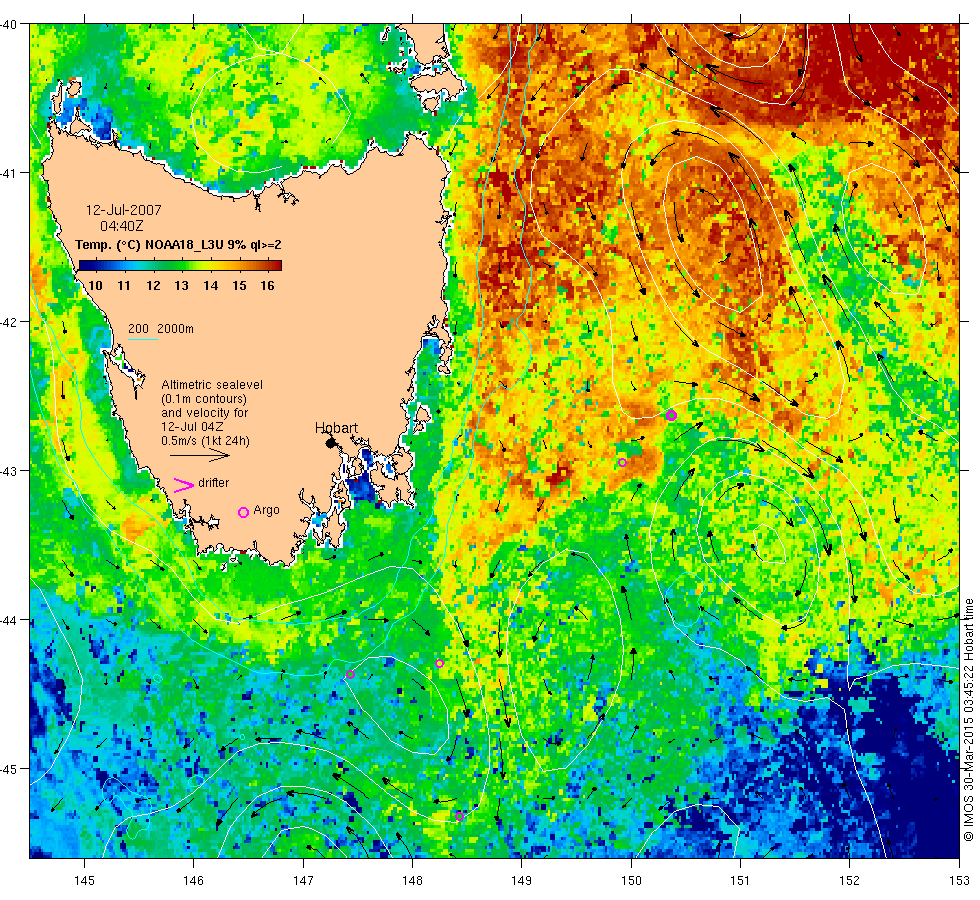Click the black Hobart location marker
This screenshot has height=900, width=980.
(x=331, y=443)
